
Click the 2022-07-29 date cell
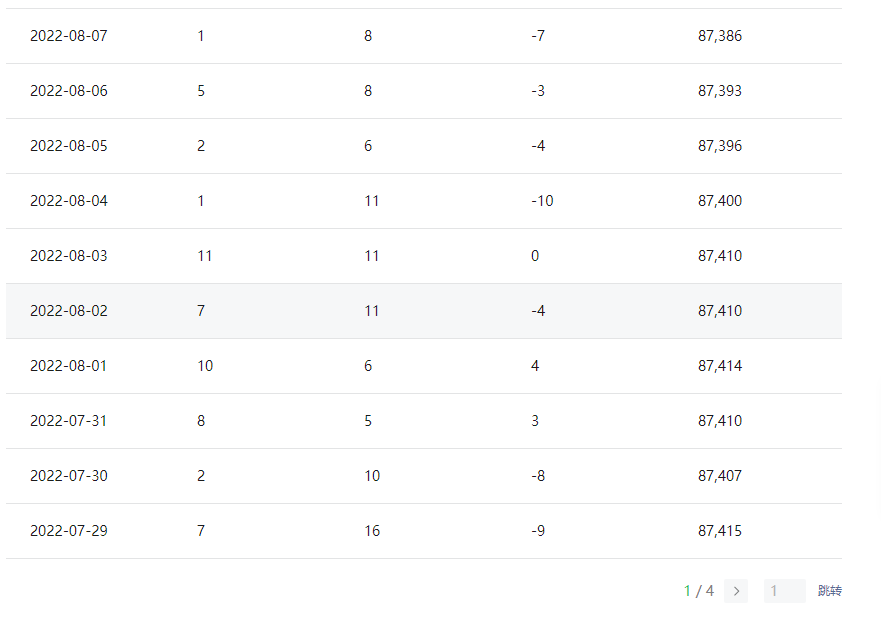point(69,531)
